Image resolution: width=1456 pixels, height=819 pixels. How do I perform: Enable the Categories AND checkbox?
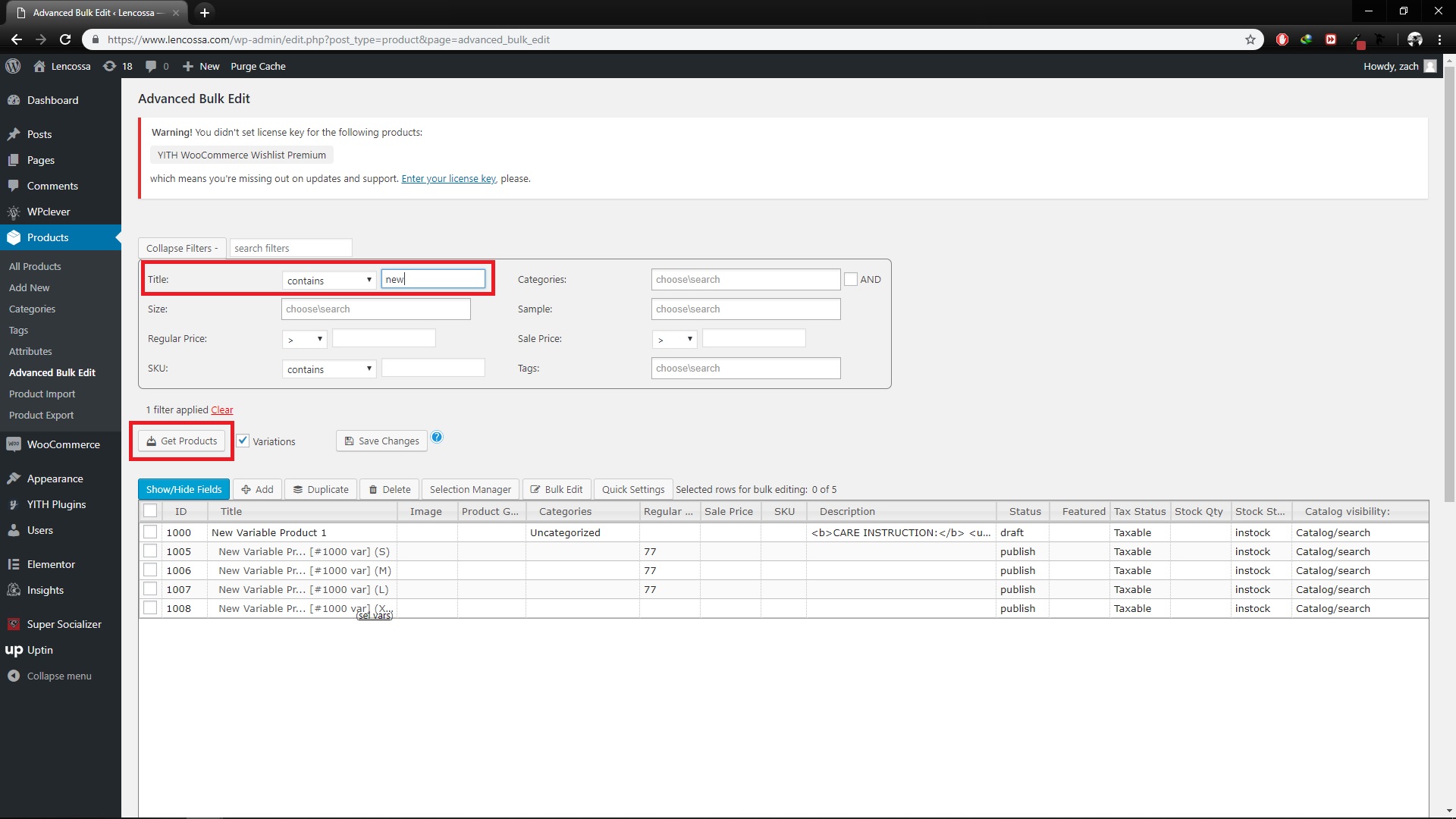click(851, 279)
